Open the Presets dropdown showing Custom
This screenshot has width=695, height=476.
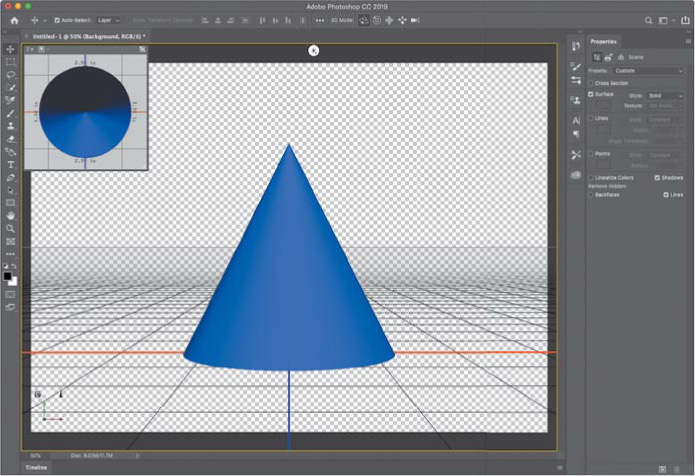[649, 71]
